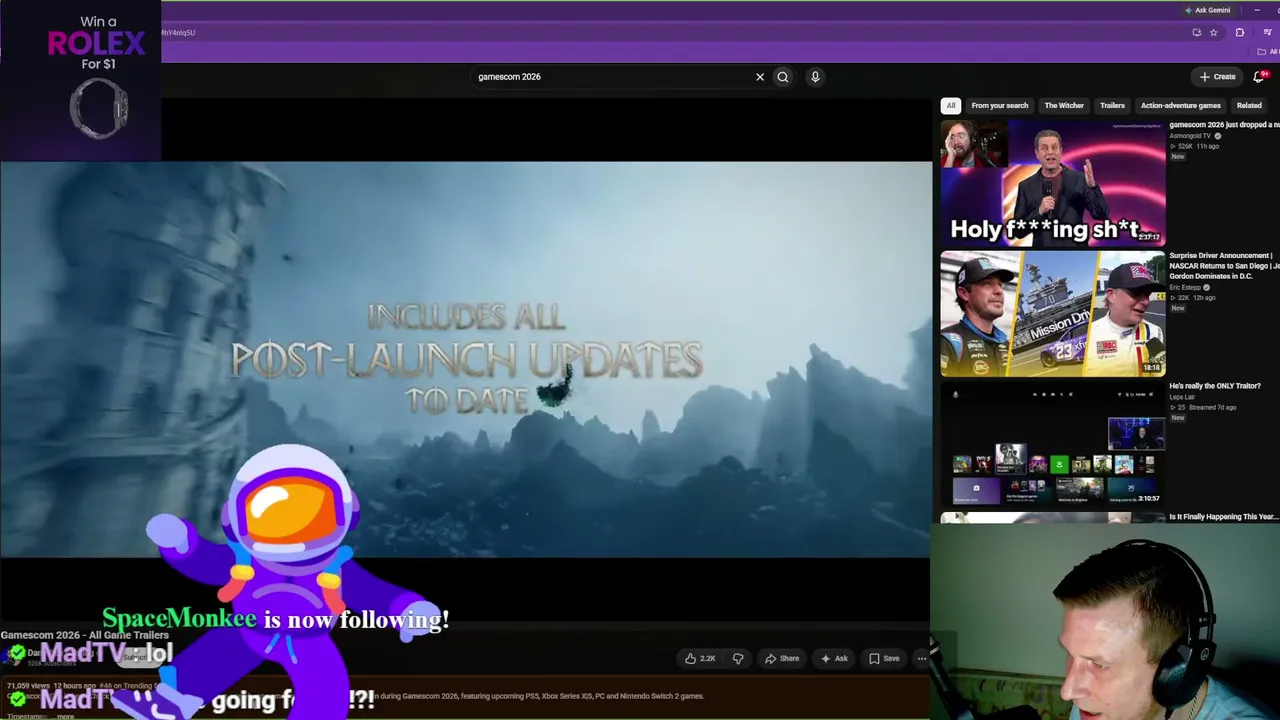Image resolution: width=1280 pixels, height=720 pixels.
Task: Open YouTube notifications bell
Action: click(x=1259, y=76)
